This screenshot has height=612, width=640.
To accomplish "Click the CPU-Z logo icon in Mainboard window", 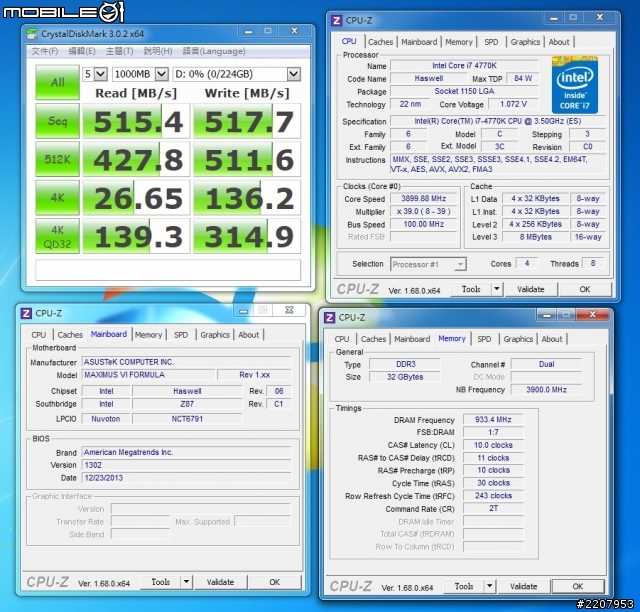I will [26, 313].
